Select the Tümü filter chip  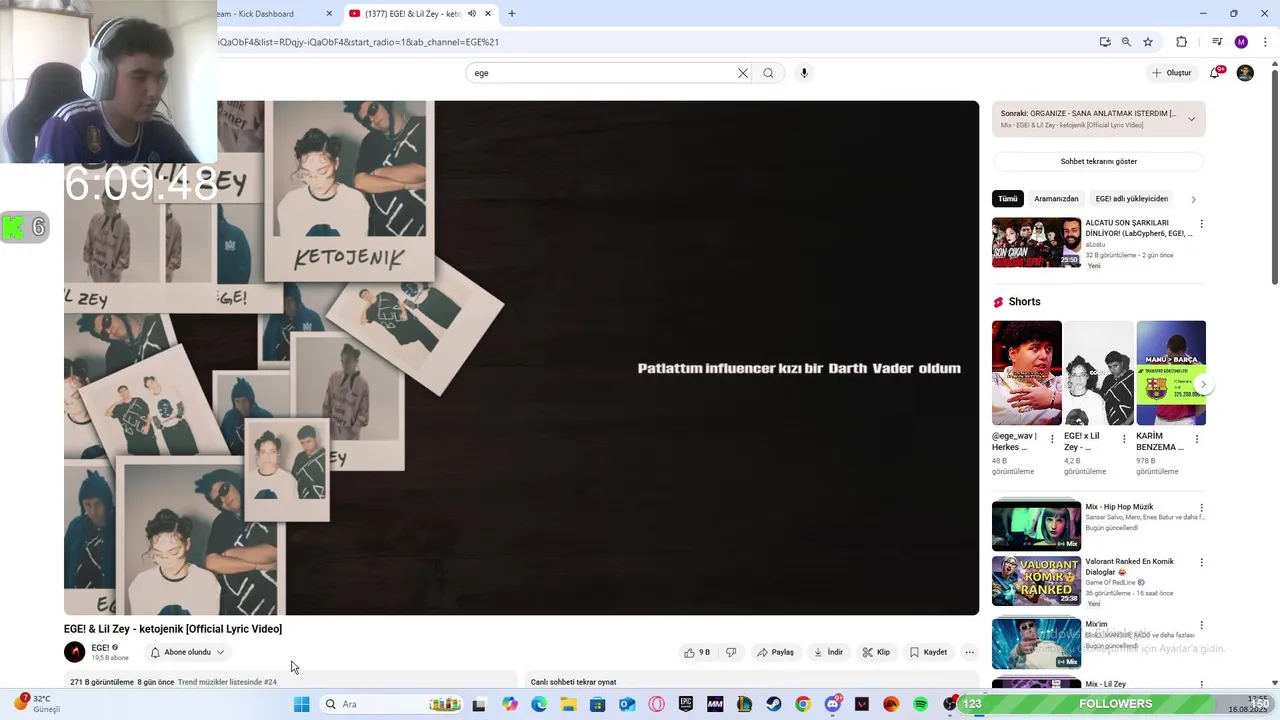1008,199
